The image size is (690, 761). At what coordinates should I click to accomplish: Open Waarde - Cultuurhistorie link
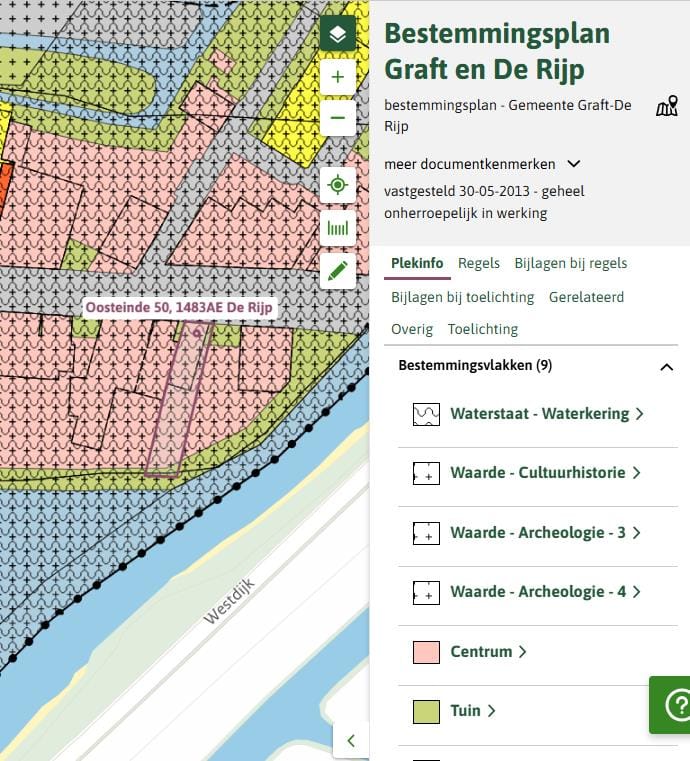click(545, 473)
